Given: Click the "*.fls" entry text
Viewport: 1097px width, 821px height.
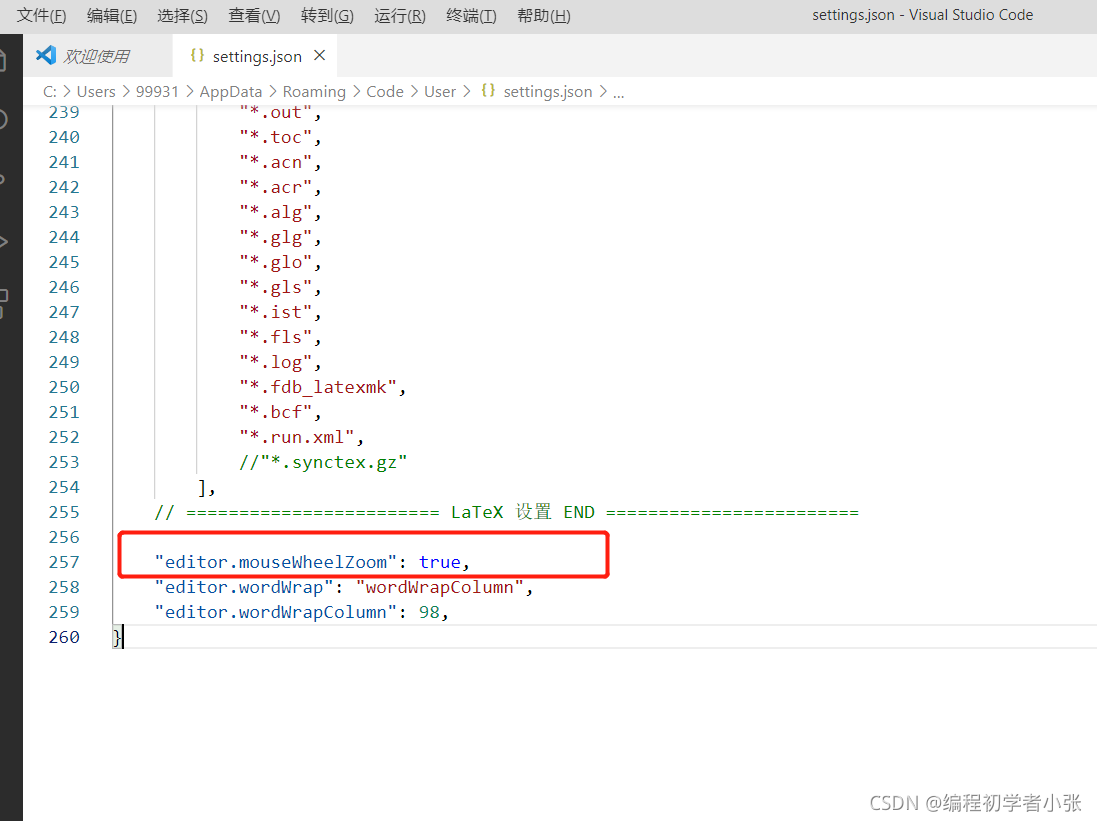Looking at the screenshot, I should pyautogui.click(x=276, y=337).
